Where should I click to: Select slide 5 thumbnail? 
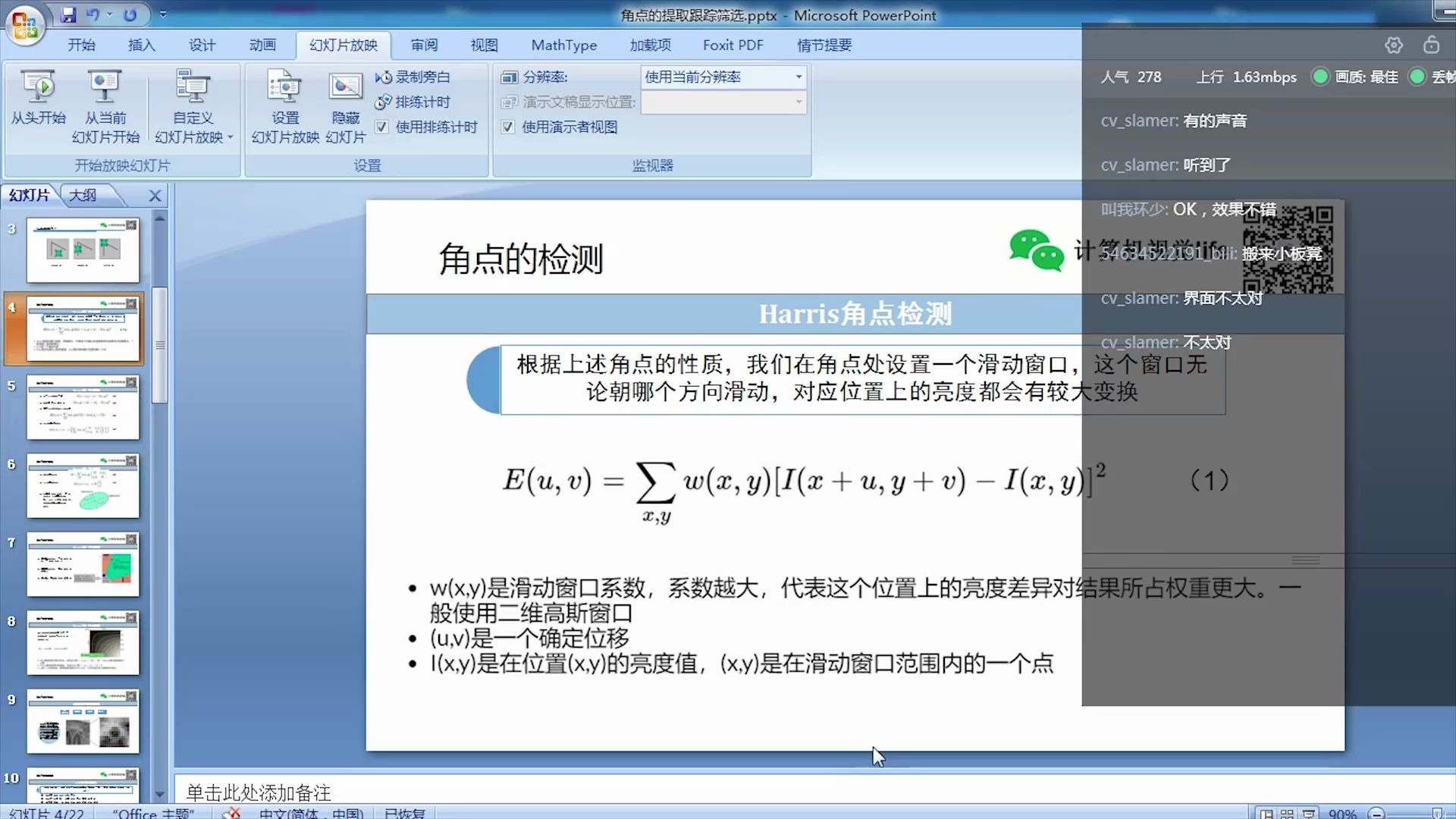pyautogui.click(x=83, y=407)
